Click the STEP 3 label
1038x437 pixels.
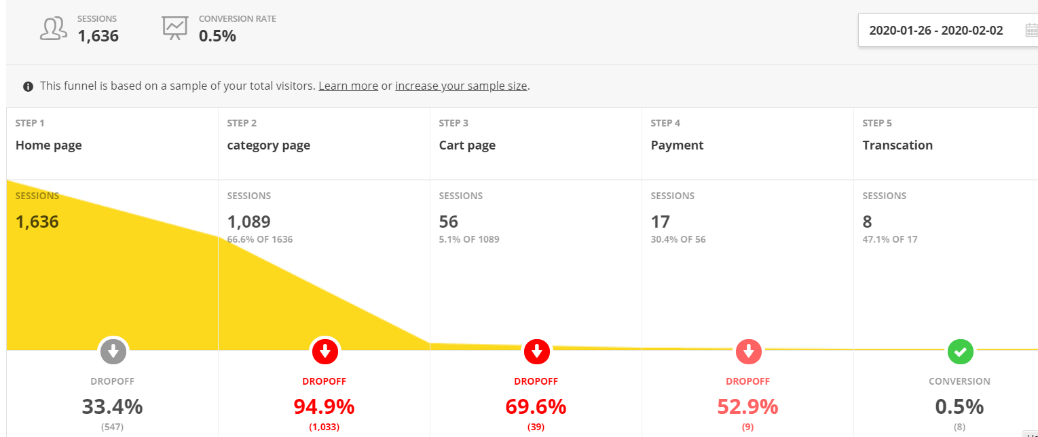(x=454, y=123)
